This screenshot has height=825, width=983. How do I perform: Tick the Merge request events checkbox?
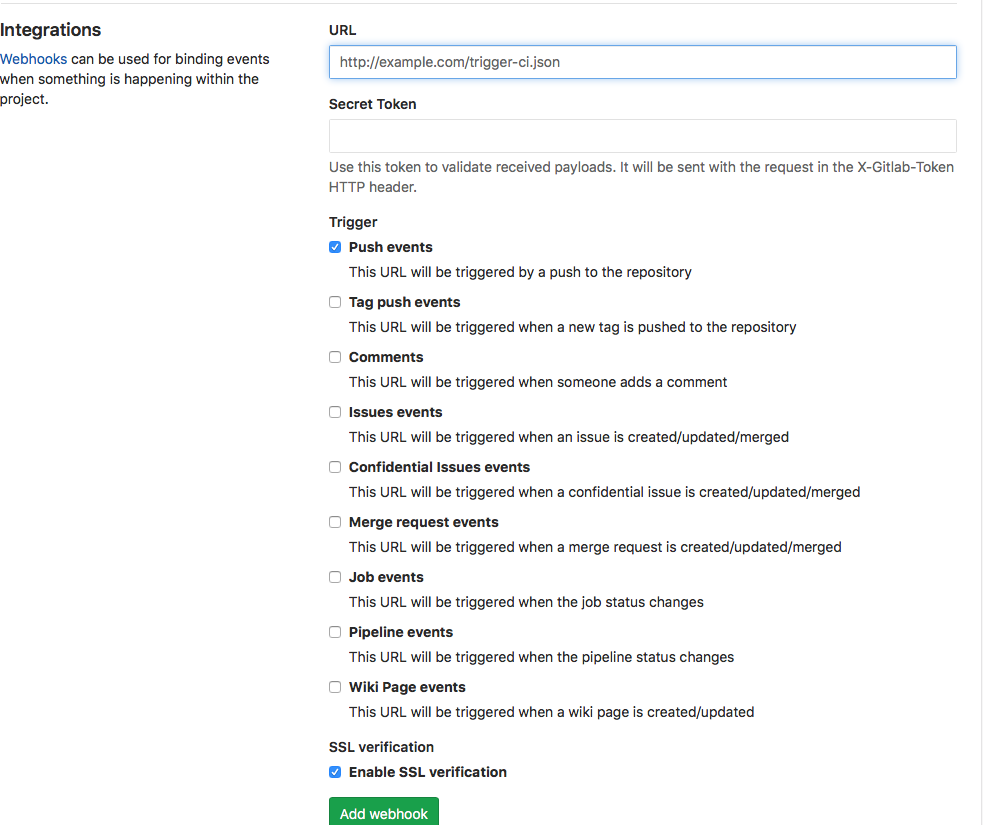pos(335,522)
